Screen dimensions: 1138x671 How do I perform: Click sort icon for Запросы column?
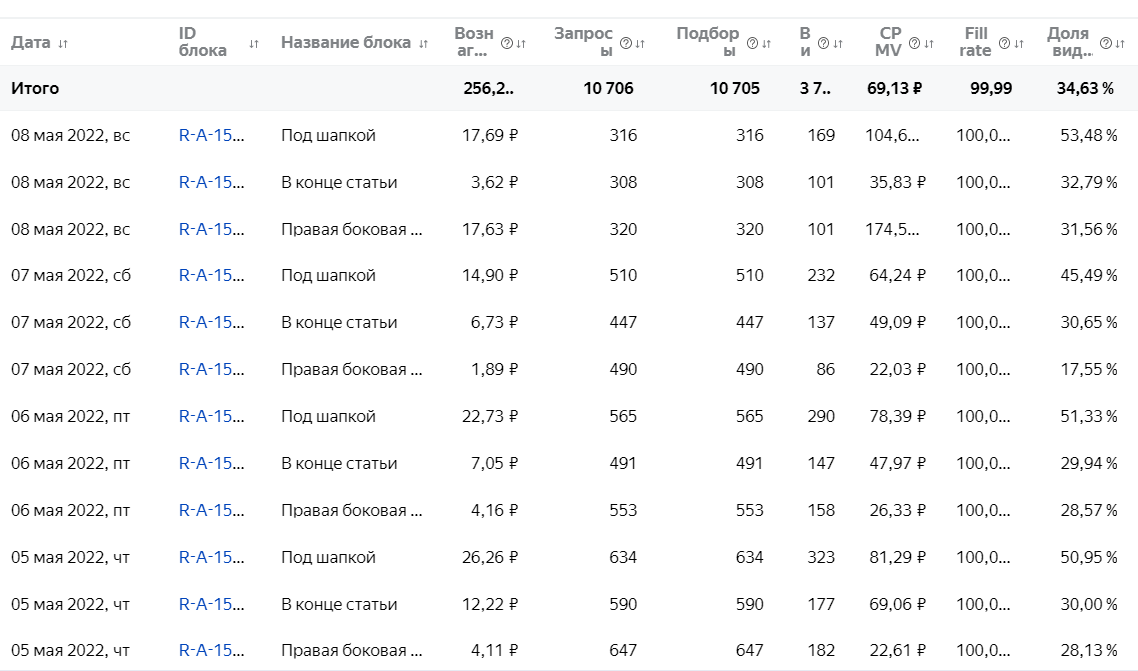639,43
